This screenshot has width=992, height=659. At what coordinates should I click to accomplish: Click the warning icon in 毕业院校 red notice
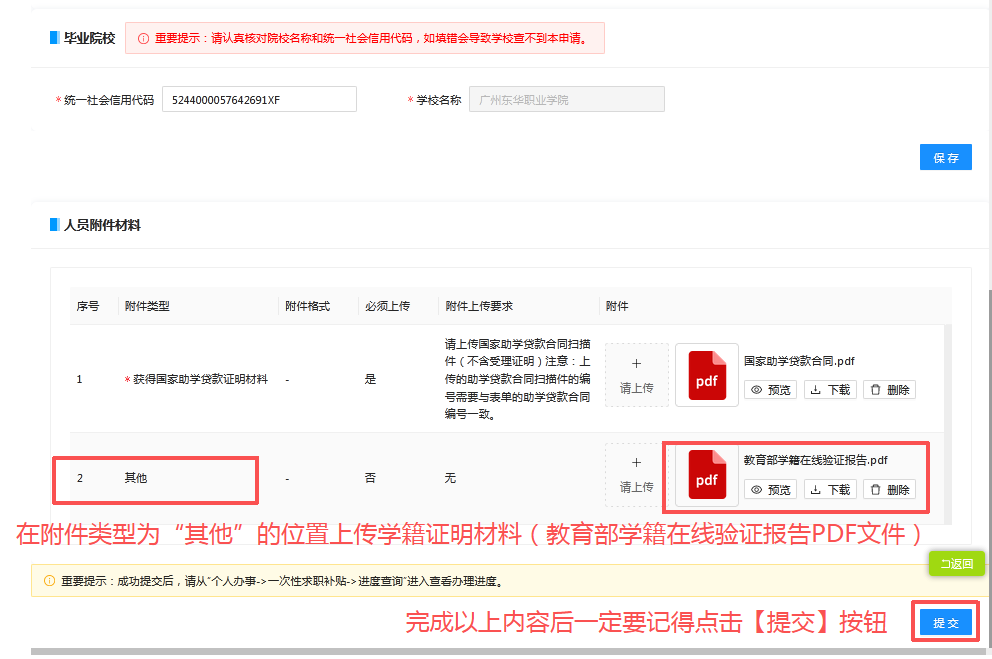(x=144, y=39)
